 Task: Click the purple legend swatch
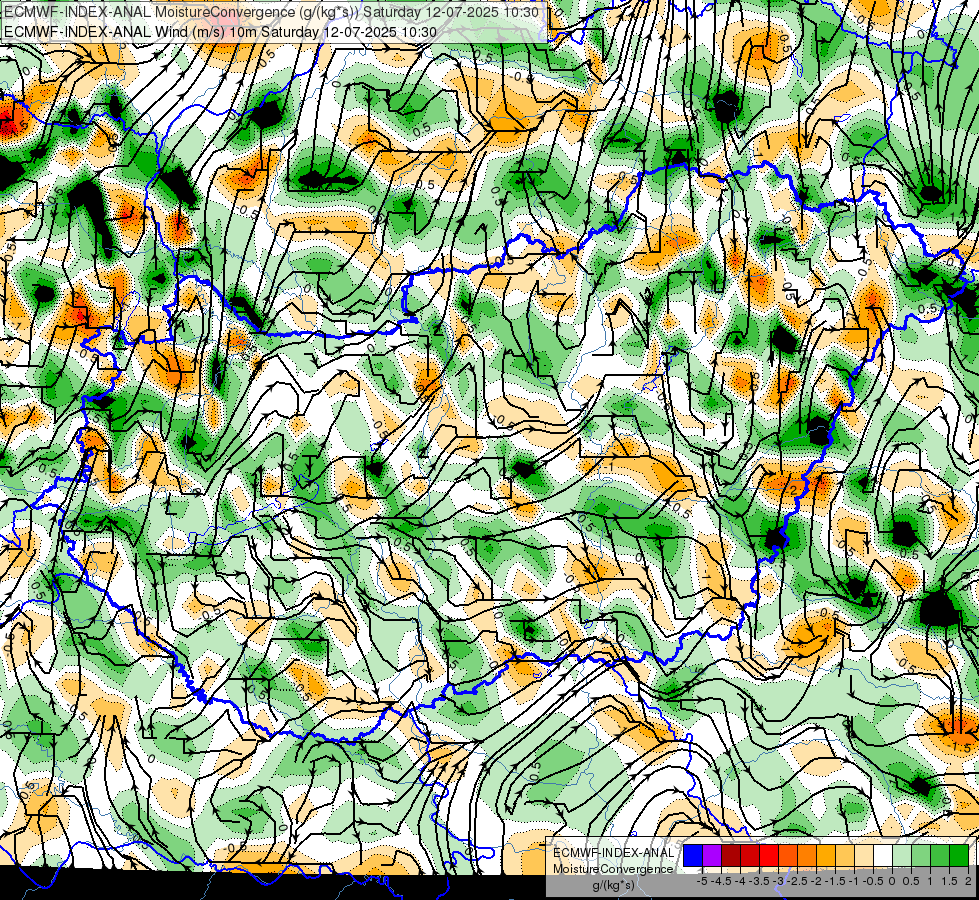tap(712, 855)
